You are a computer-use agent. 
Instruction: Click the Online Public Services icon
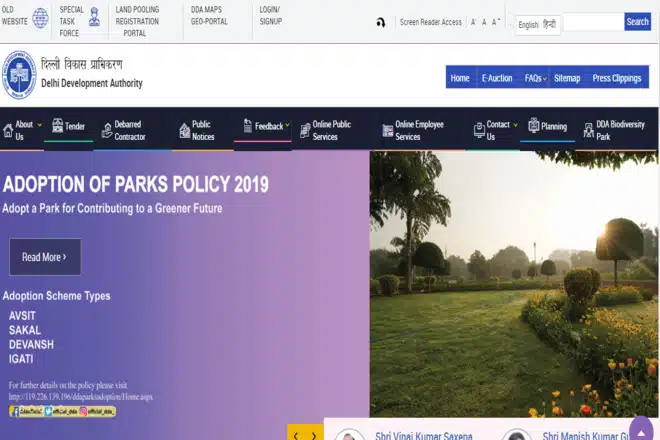305,131
